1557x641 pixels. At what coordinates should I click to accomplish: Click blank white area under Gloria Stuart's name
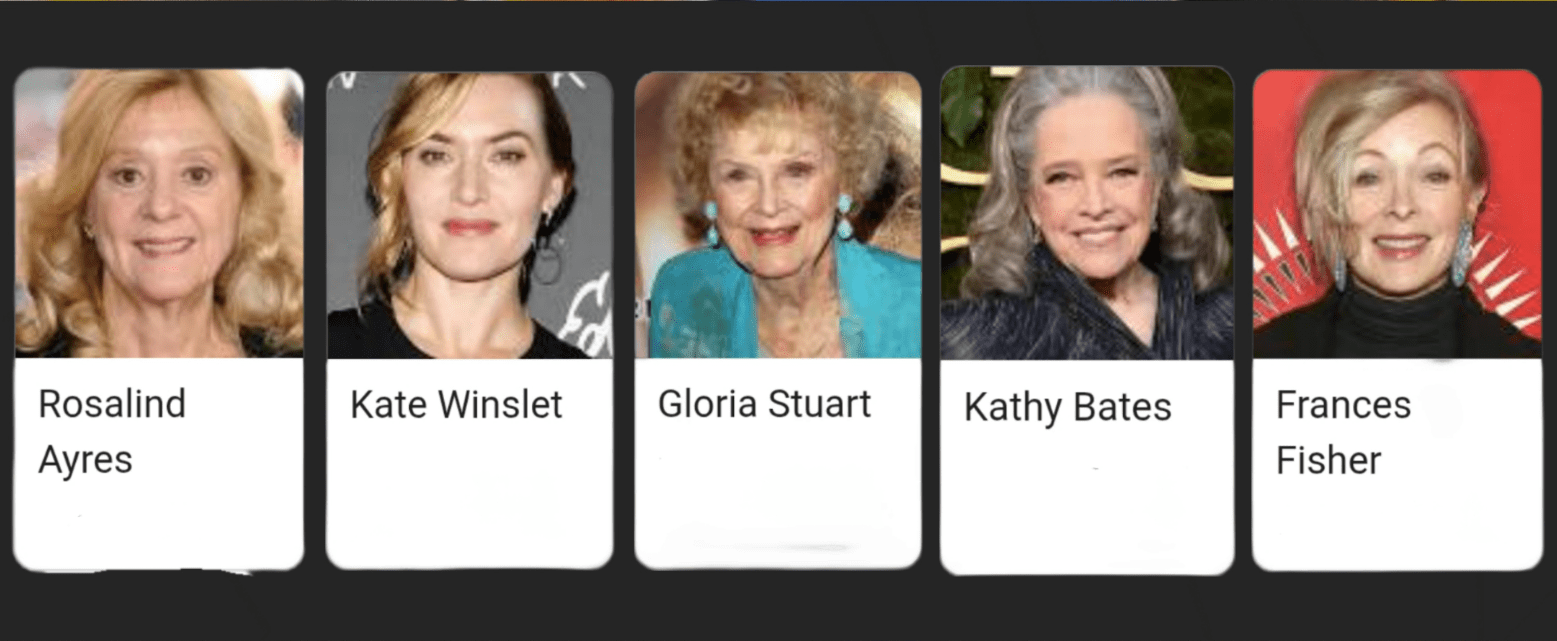778,495
